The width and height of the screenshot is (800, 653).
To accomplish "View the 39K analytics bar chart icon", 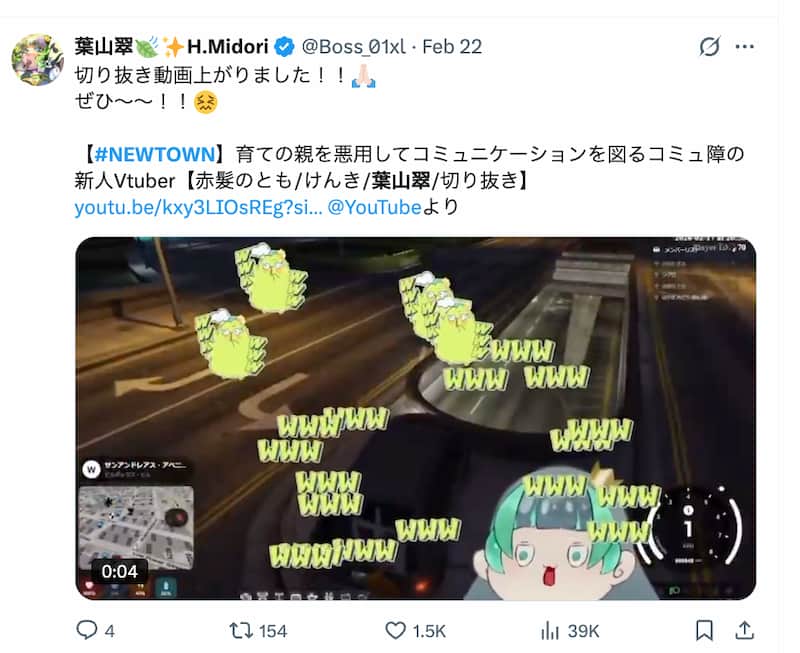I will 549,631.
